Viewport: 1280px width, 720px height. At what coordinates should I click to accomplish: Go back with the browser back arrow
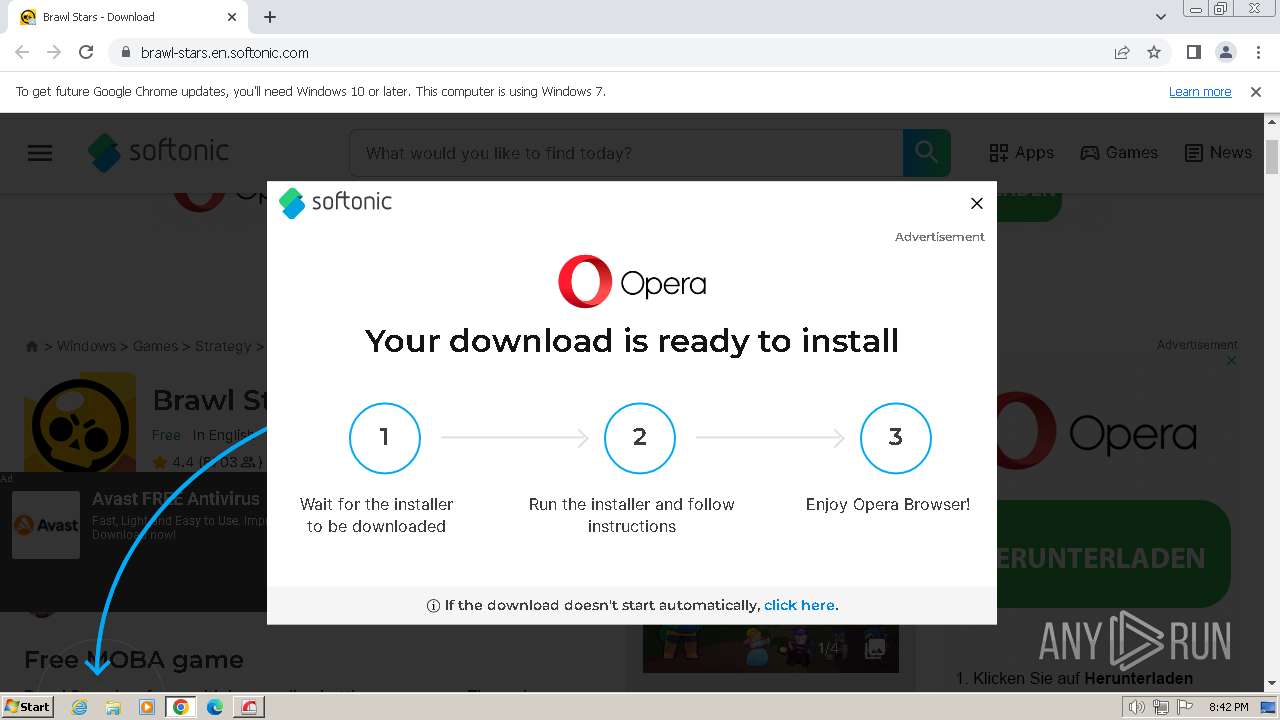[22, 52]
